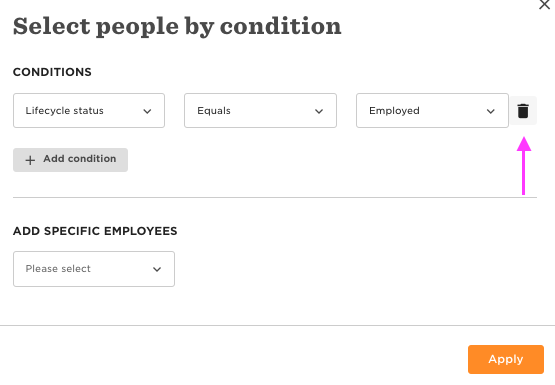Select the Employed text in the value box
Image resolution: width=555 pixels, height=385 pixels.
click(x=394, y=111)
